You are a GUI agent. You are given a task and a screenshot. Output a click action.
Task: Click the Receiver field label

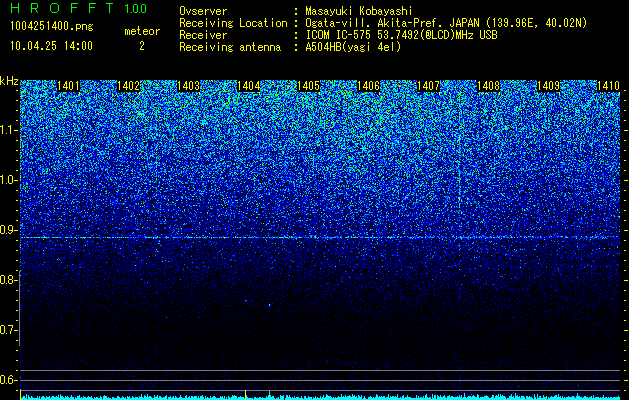(203, 35)
